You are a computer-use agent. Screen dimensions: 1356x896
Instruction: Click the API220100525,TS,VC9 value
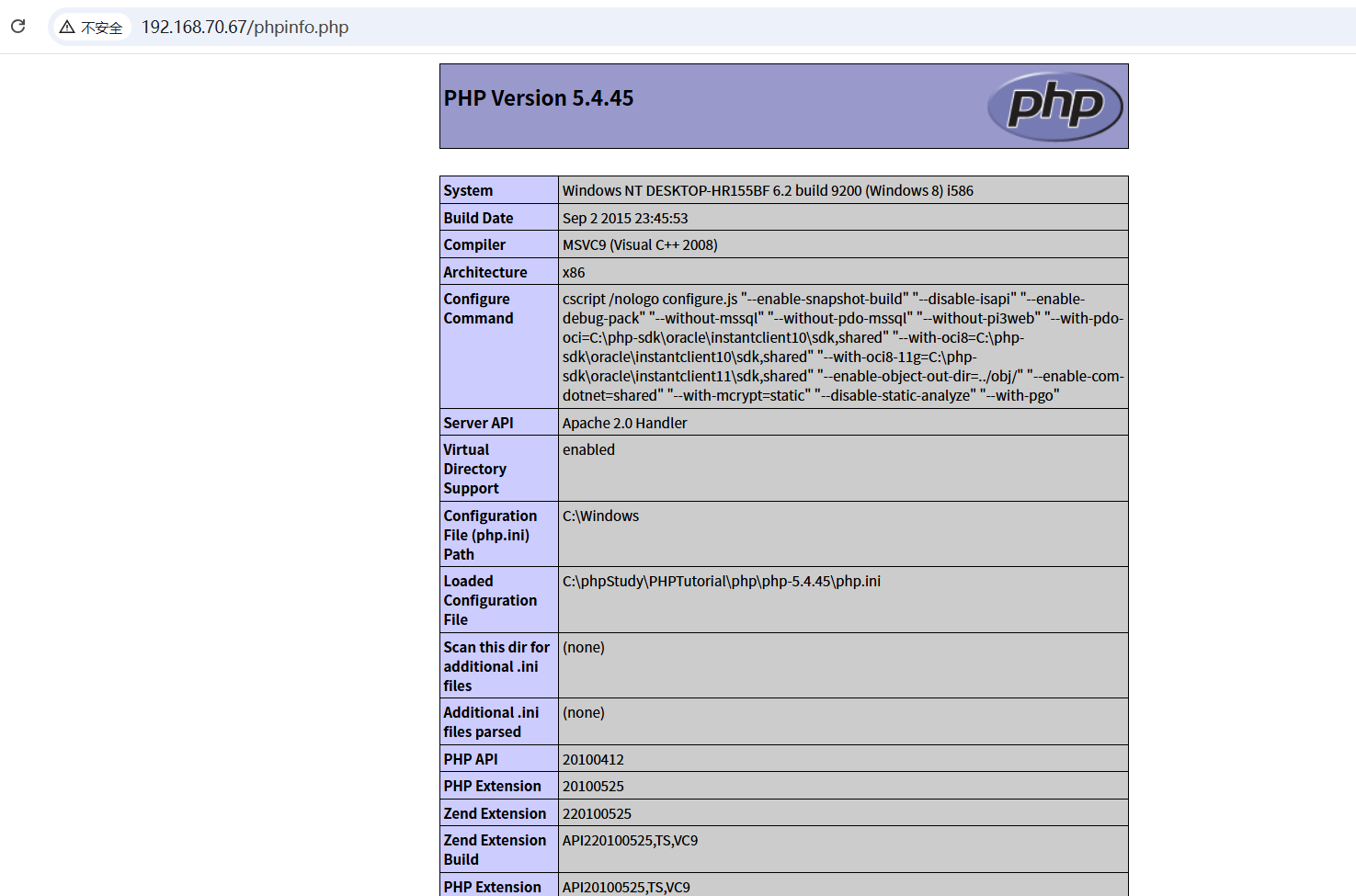click(x=630, y=840)
